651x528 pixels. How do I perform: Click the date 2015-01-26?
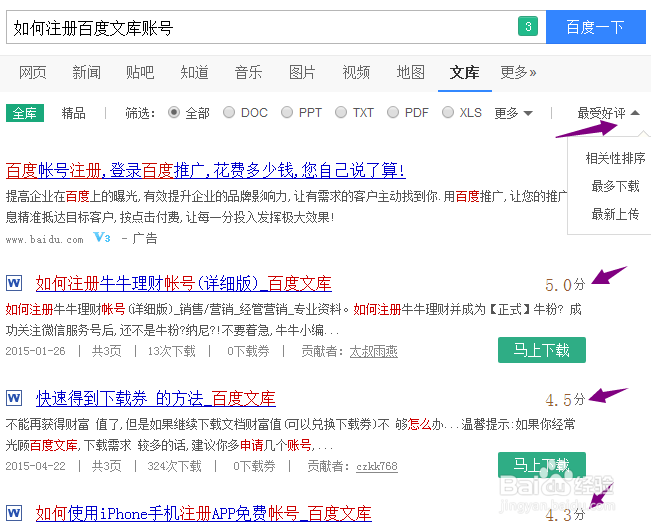tap(35, 351)
